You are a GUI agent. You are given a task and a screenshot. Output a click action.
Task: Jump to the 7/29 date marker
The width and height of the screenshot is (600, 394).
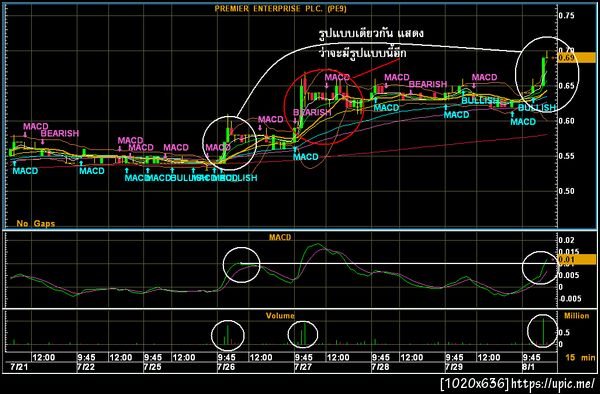454,367
